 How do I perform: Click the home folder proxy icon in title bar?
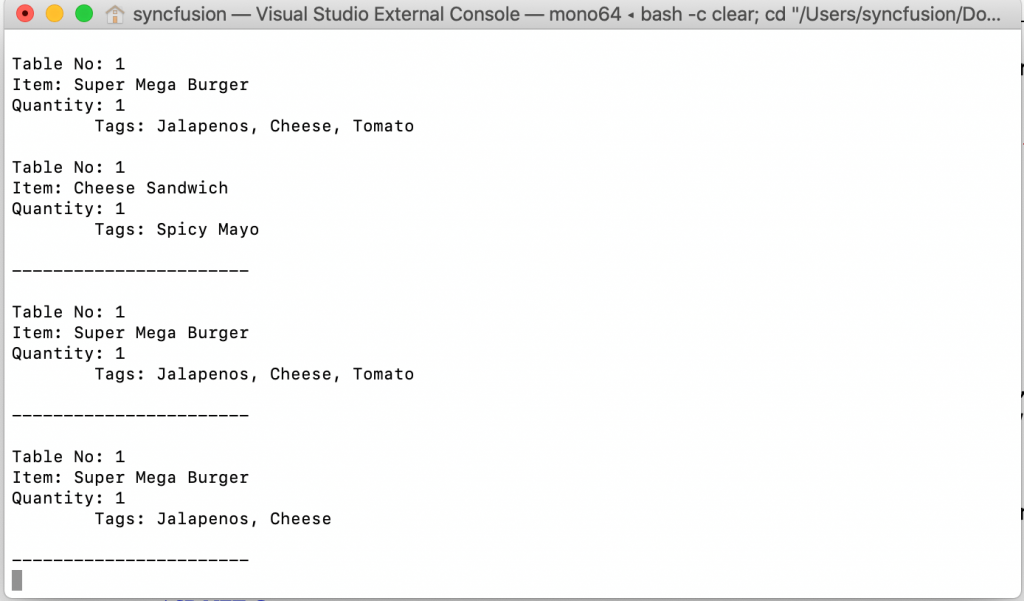(113, 14)
